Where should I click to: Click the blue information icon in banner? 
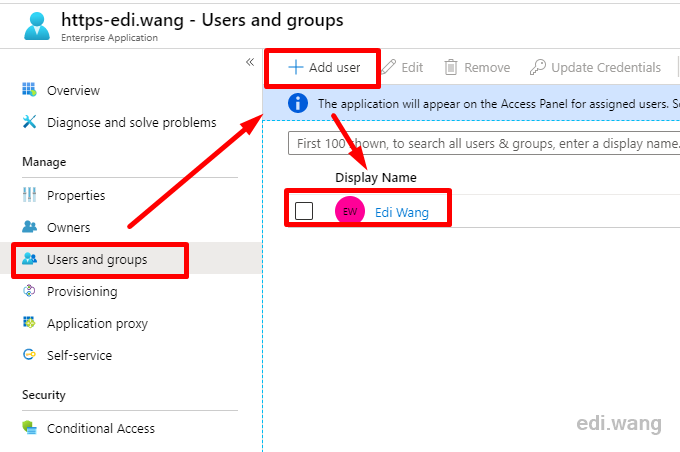298,103
